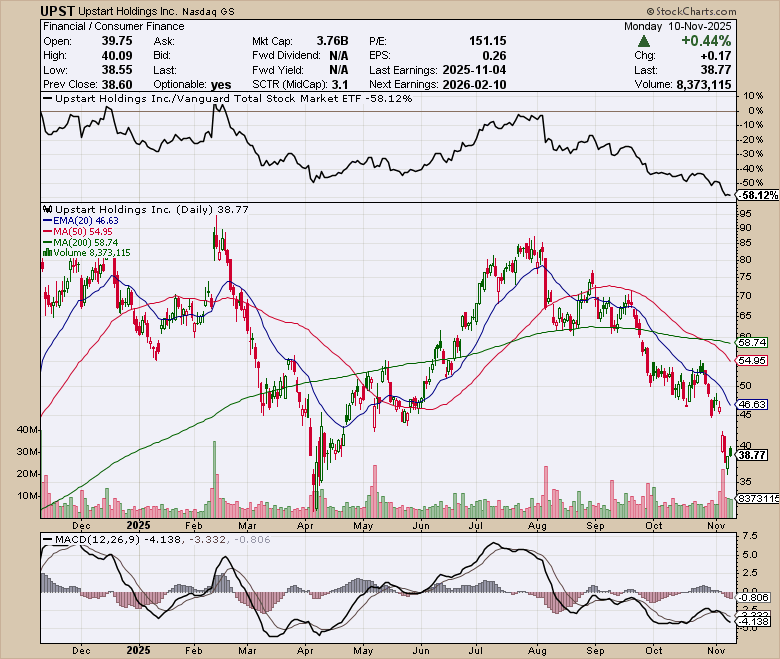The width and height of the screenshot is (780, 659).
Task: Click the P/E value 151.15
Action: [x=488, y=41]
